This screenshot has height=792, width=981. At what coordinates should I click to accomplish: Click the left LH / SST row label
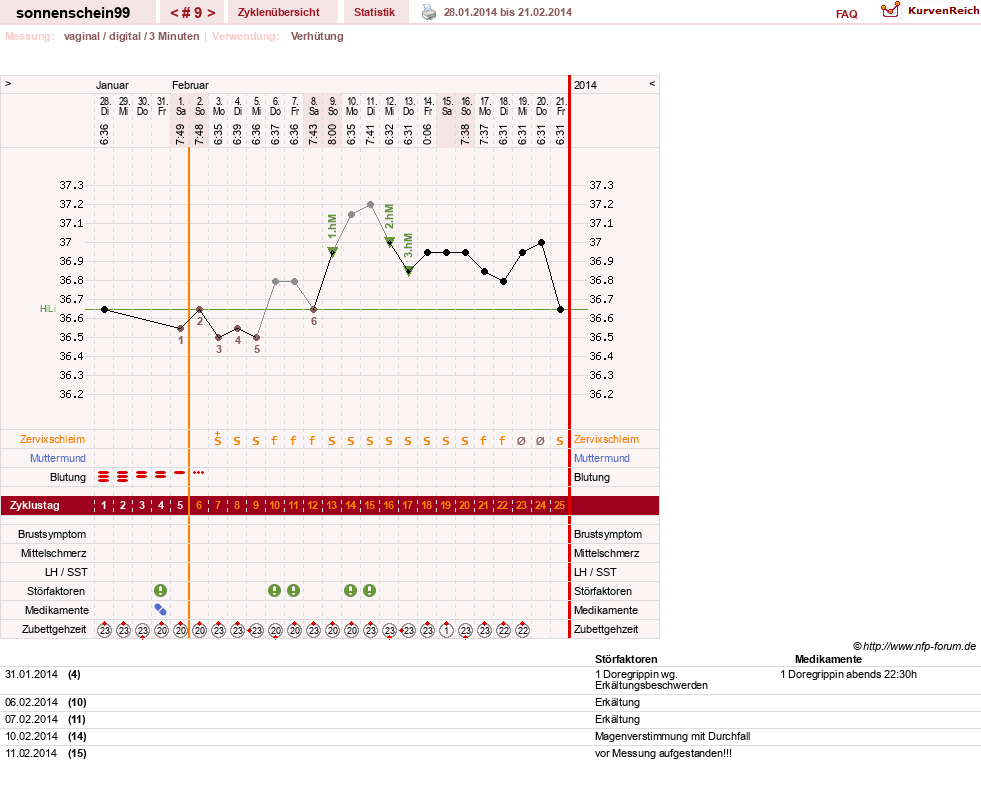click(x=66, y=572)
